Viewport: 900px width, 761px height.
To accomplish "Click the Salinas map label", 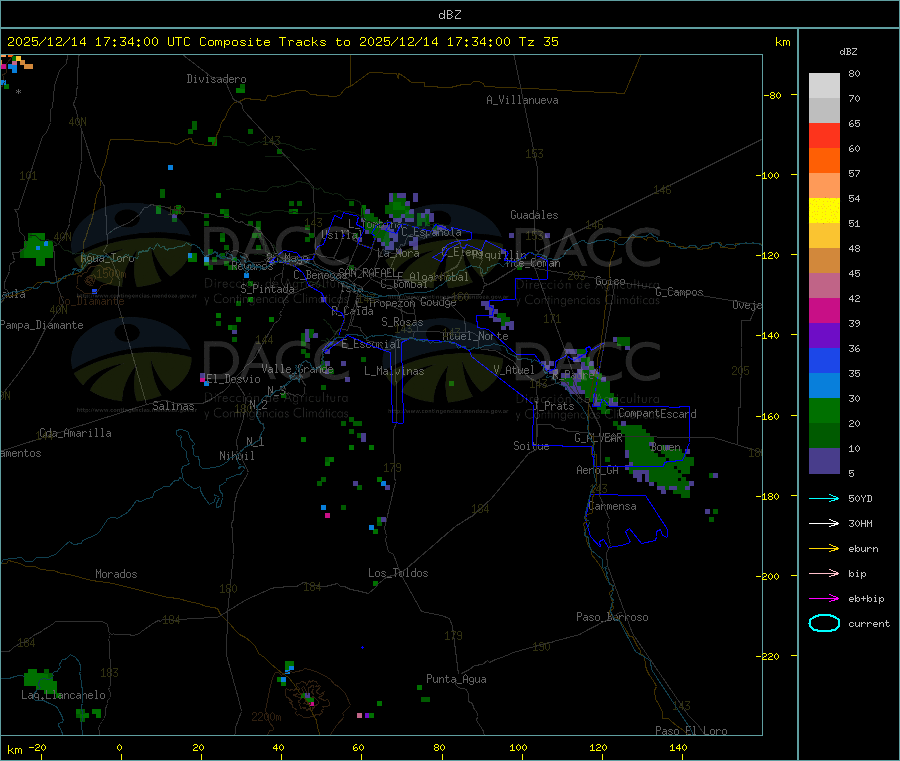I will coord(173,406).
